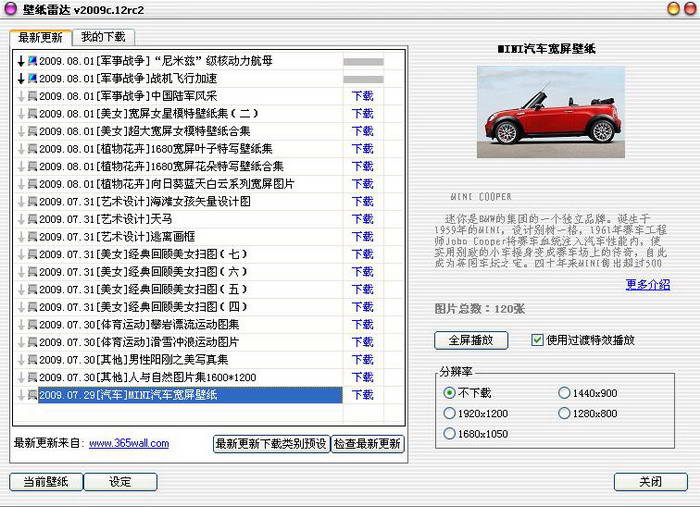Viewport: 700px width, 507px height.
Task: Click 下载 for MINI汽车宽屏壁纸
Action: tap(362, 395)
